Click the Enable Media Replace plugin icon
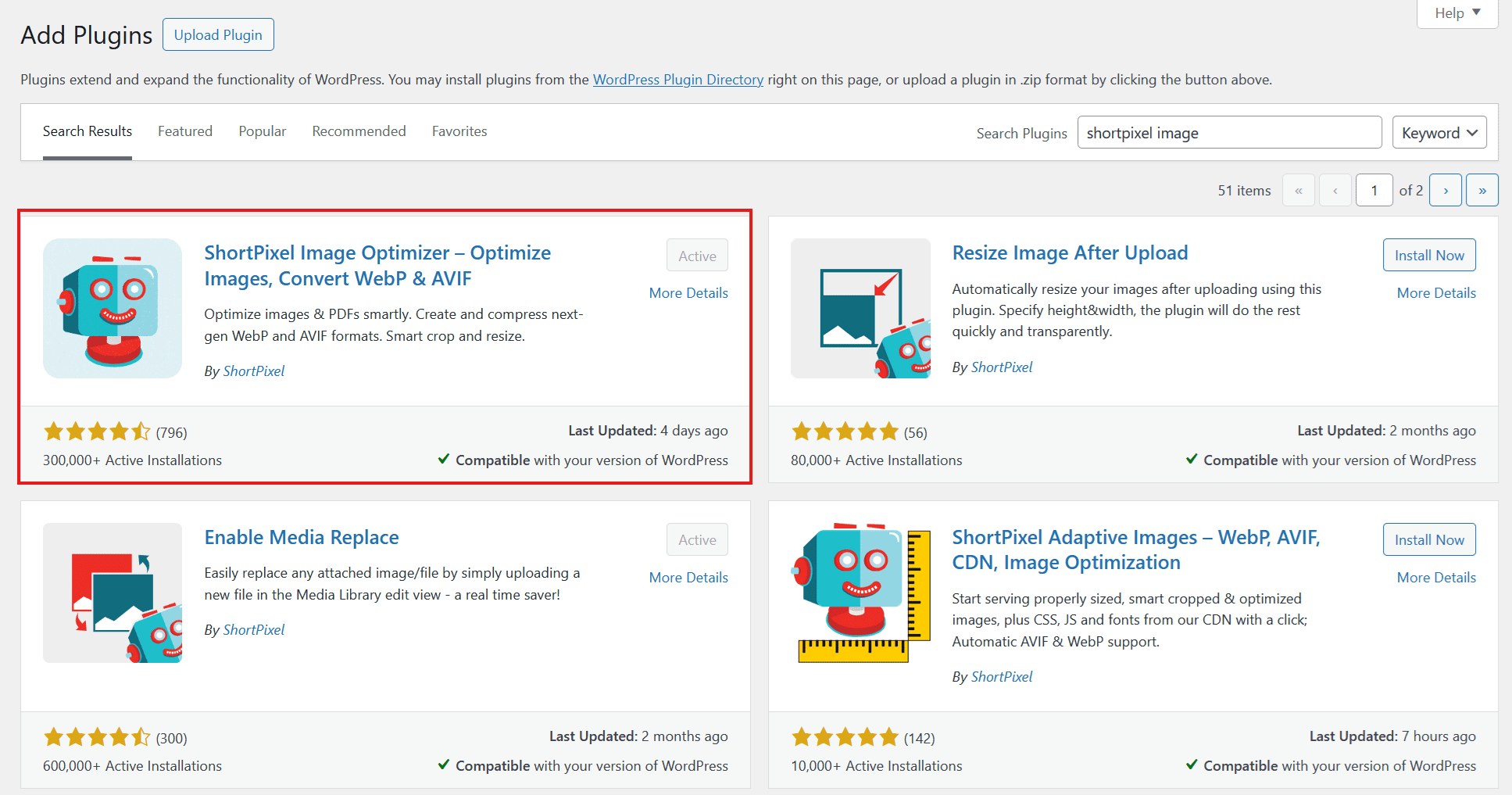This screenshot has width=1512, height=795. point(112,593)
